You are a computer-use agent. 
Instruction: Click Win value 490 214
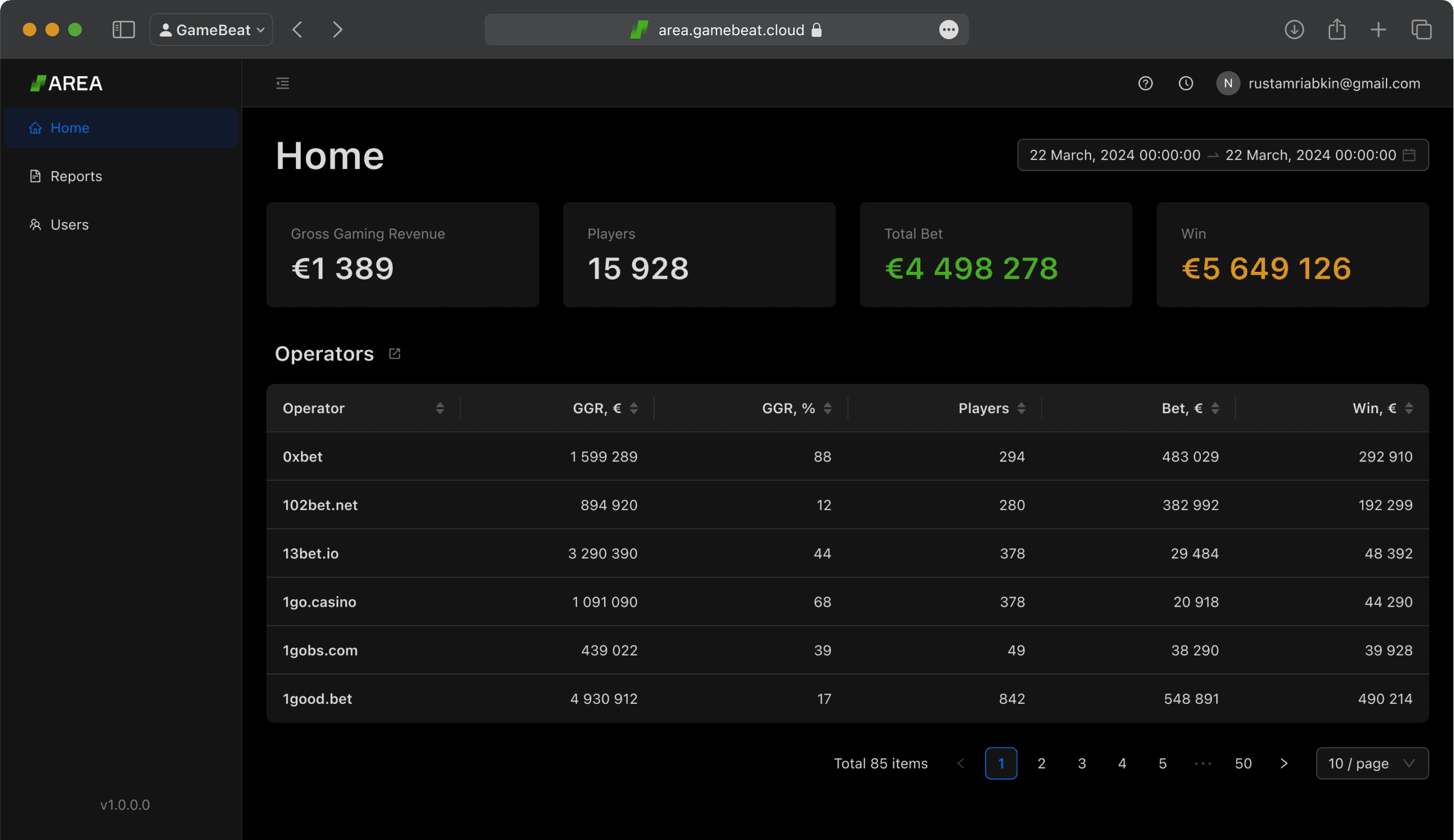pyautogui.click(x=1385, y=699)
